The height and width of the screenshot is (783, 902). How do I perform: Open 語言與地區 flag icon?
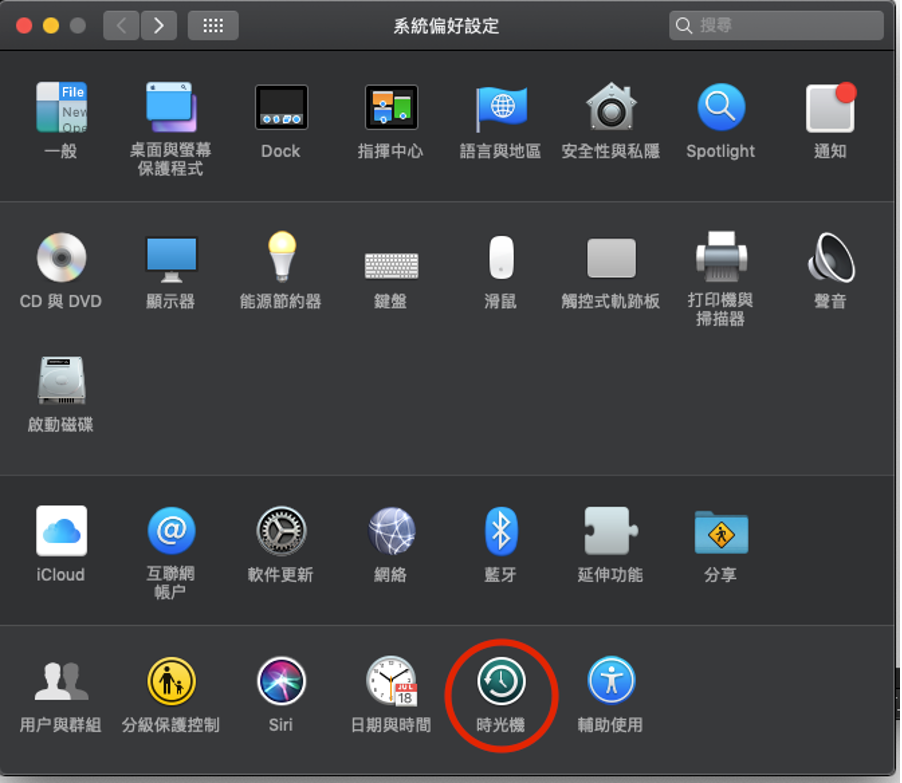click(x=501, y=108)
